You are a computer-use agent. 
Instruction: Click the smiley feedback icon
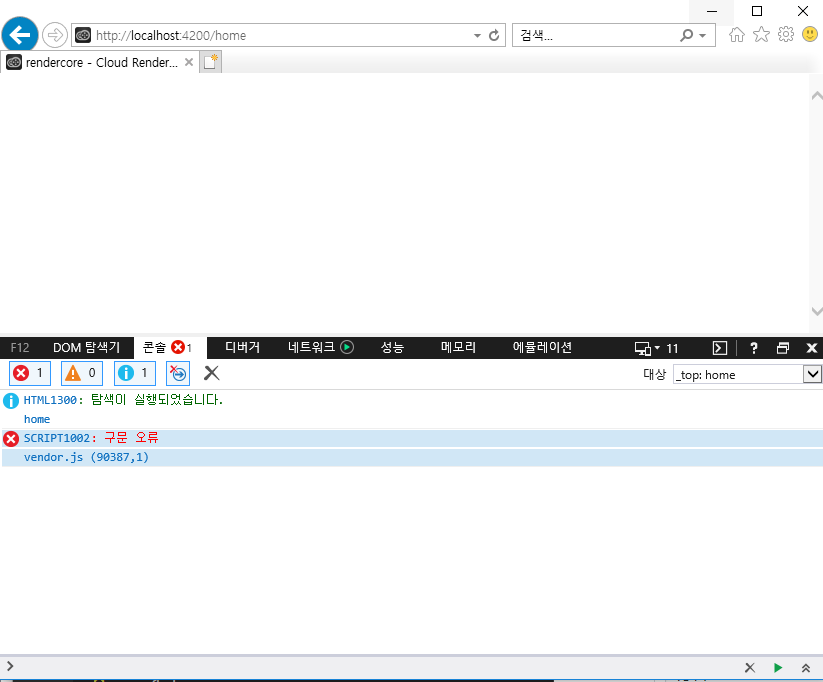coord(809,34)
